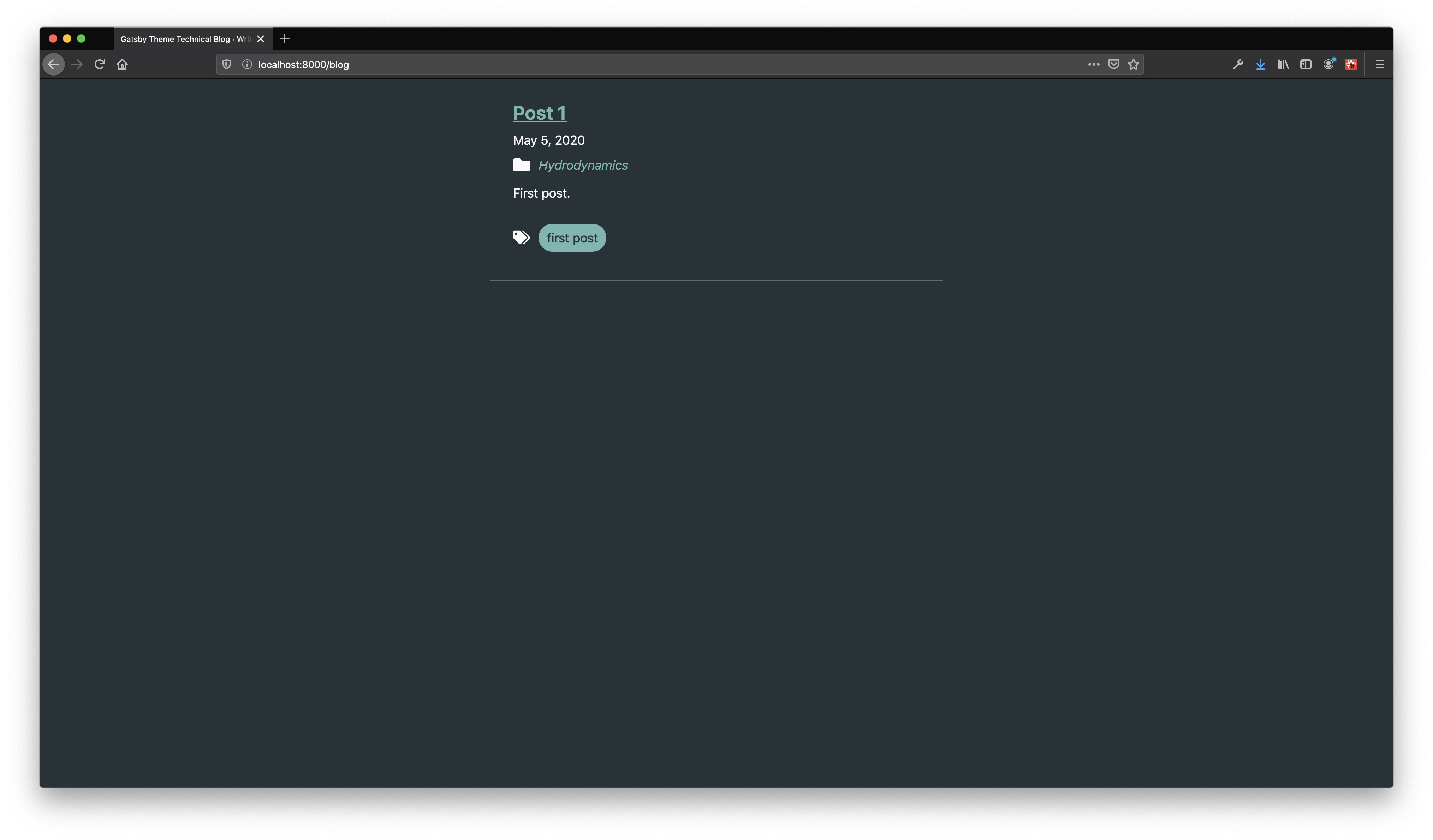Image resolution: width=1433 pixels, height=840 pixels.
Task: Go to the browser home page
Action: [x=122, y=64]
